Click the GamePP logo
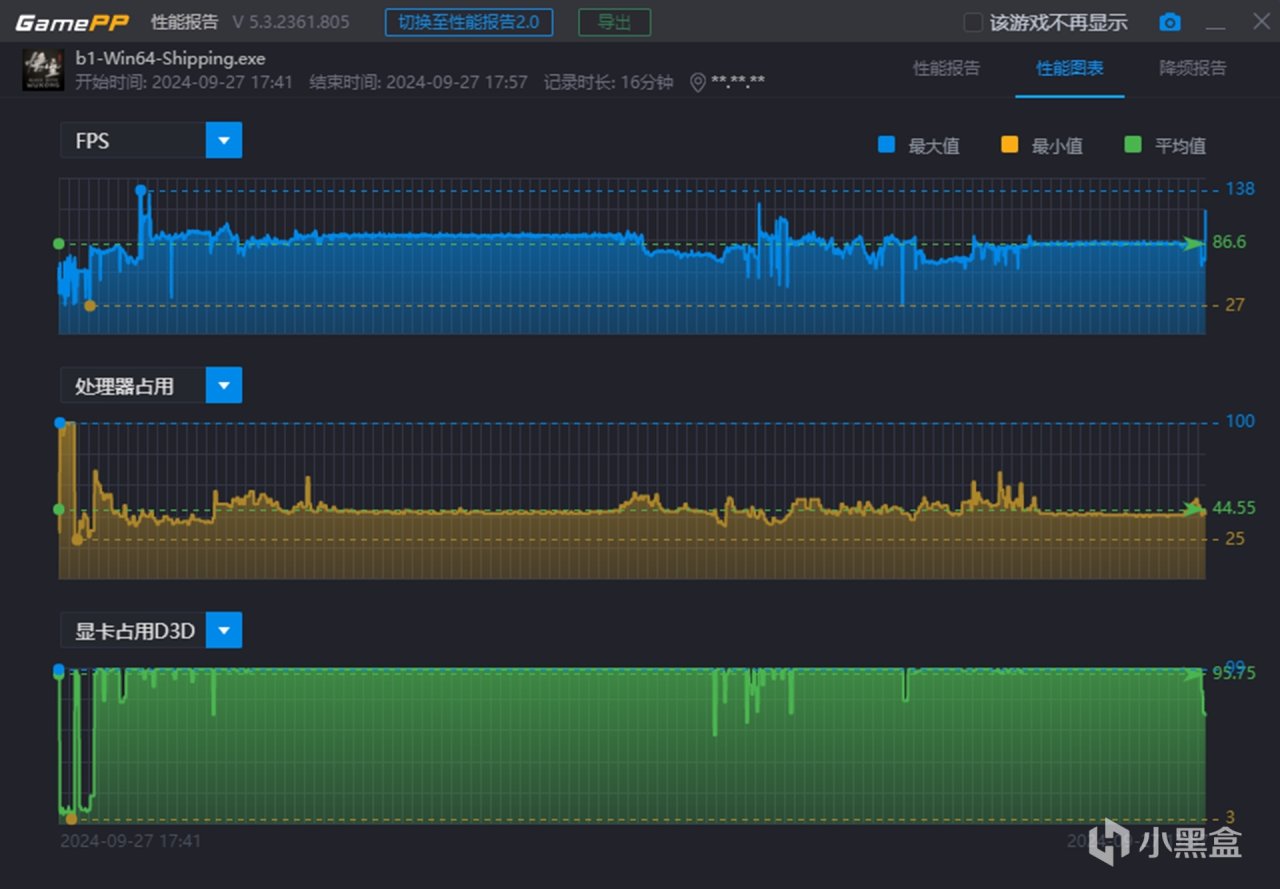The height and width of the screenshot is (889, 1280). [x=72, y=22]
